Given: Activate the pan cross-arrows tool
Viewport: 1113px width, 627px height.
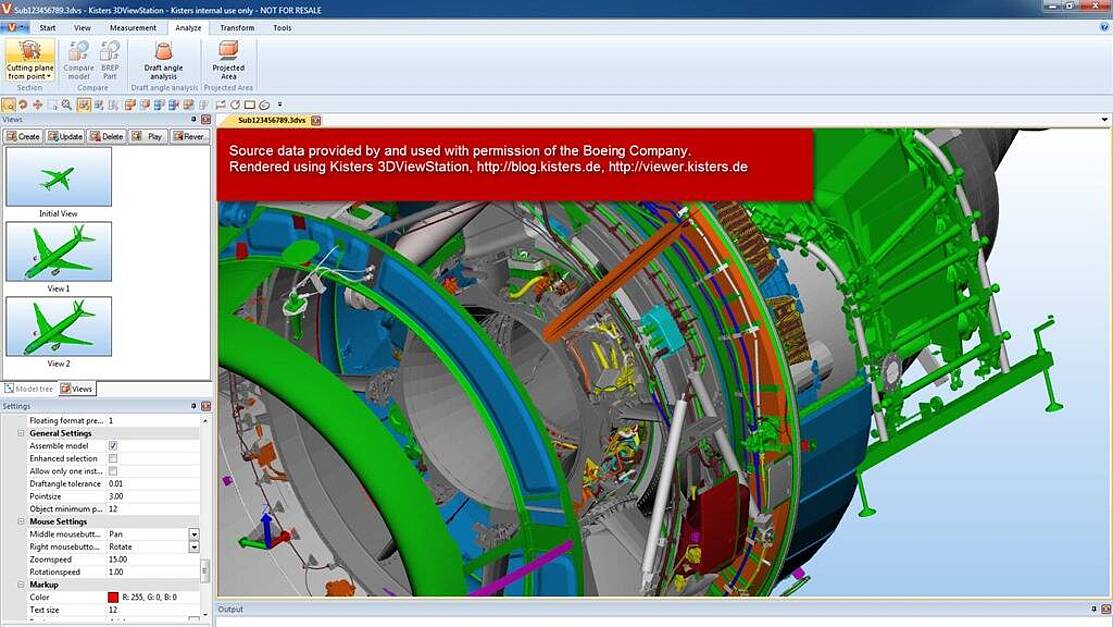Looking at the screenshot, I should [37, 105].
